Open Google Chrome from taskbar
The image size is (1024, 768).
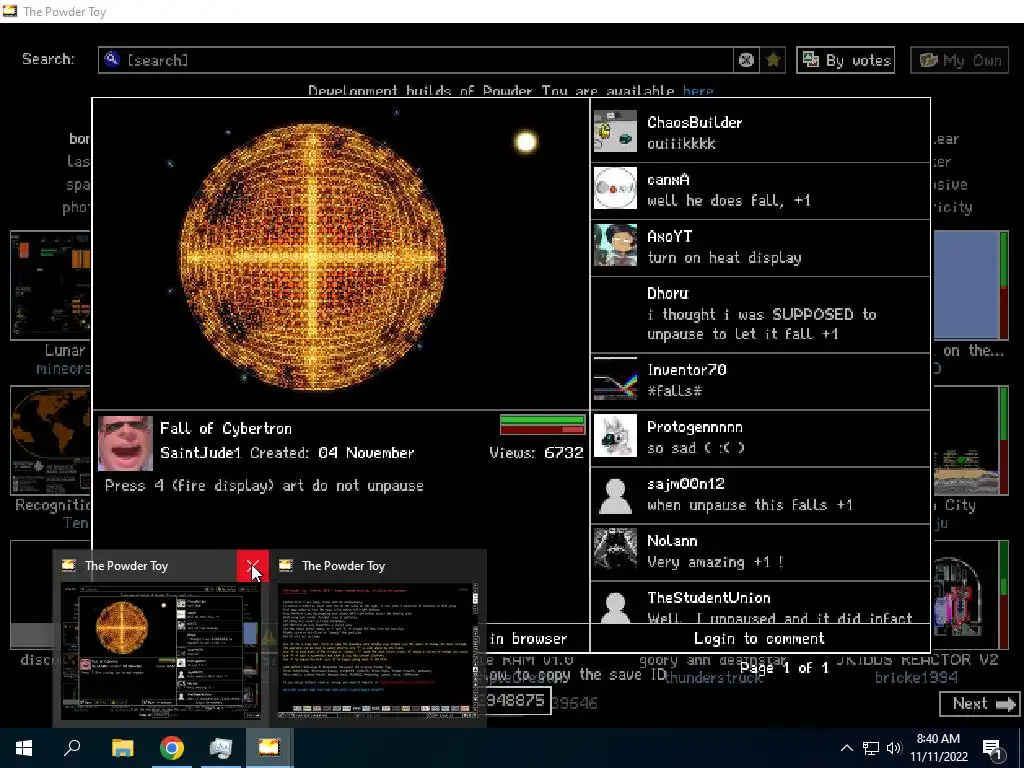[x=172, y=748]
